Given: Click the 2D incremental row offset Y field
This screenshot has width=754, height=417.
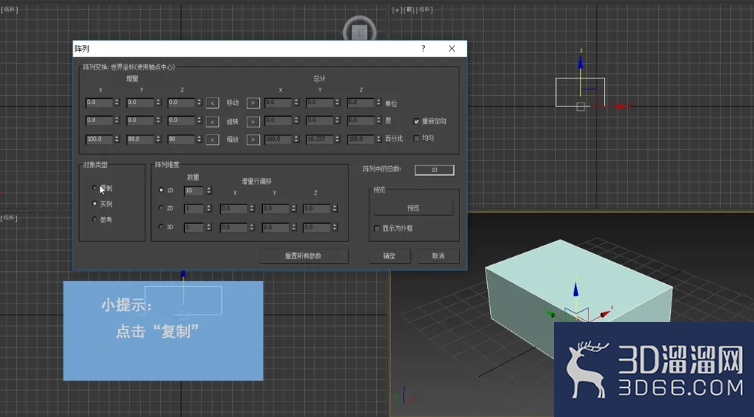Looking at the screenshot, I should tap(276, 209).
